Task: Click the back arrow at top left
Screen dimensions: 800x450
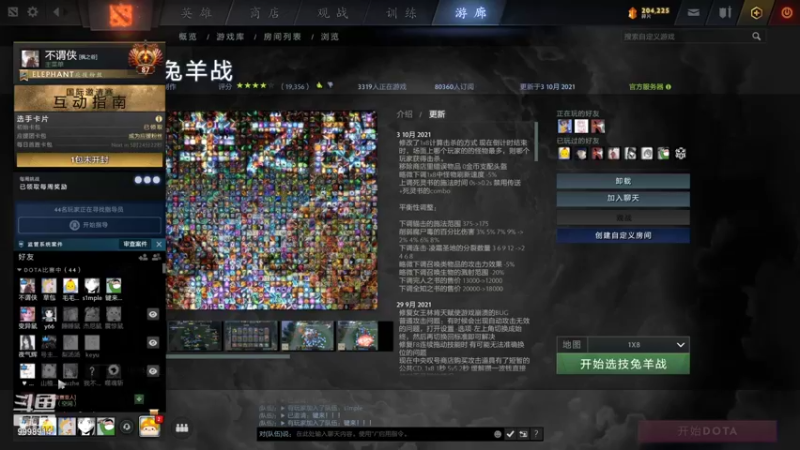Action: pos(57,11)
